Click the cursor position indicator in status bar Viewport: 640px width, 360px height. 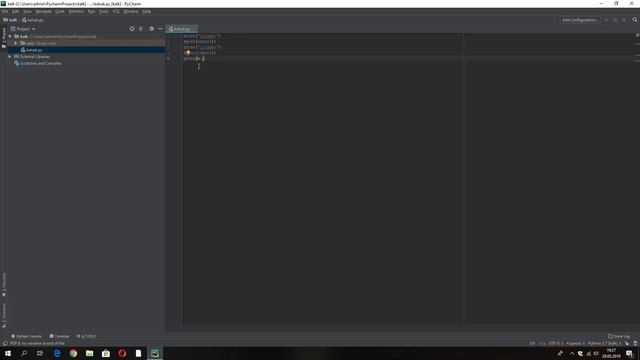click(532, 343)
